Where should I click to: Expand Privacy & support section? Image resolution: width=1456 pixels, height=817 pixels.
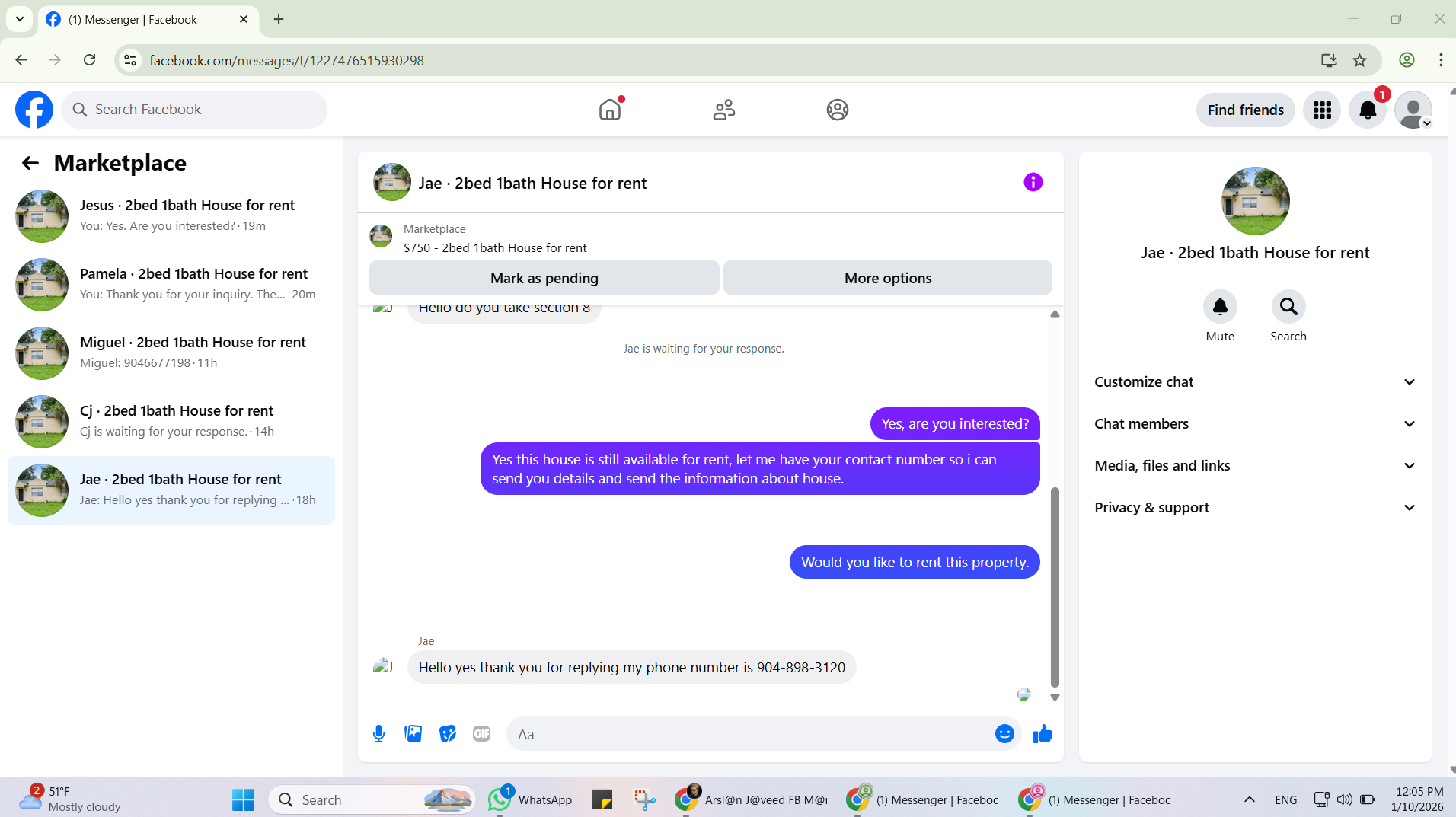1255,508
